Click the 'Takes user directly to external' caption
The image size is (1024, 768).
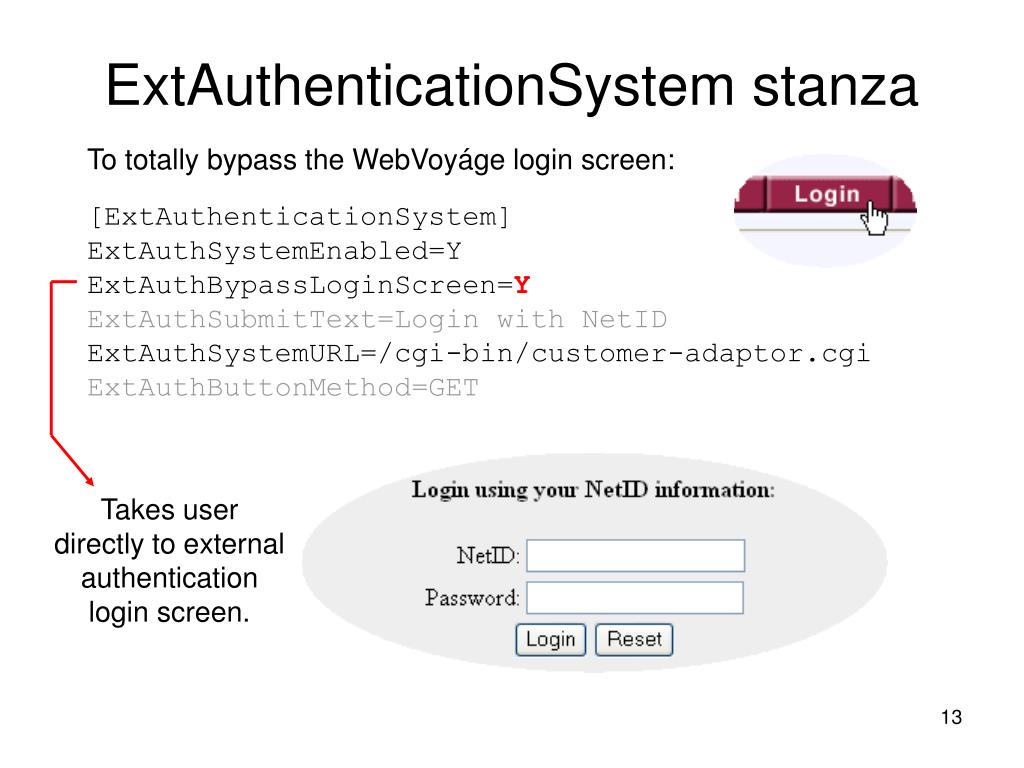click(x=169, y=561)
